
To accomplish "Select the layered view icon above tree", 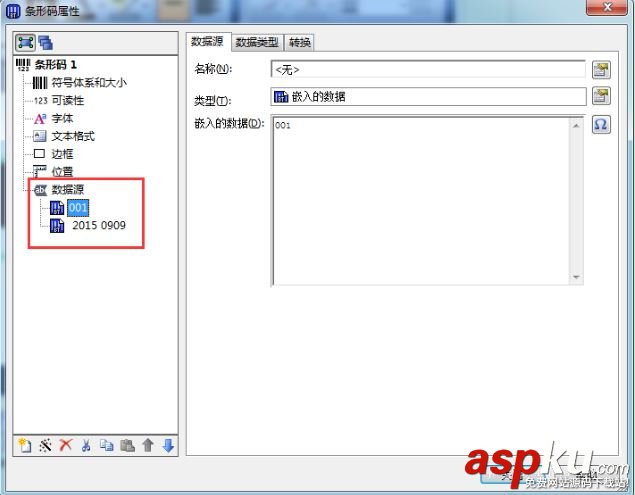I will coord(46,43).
